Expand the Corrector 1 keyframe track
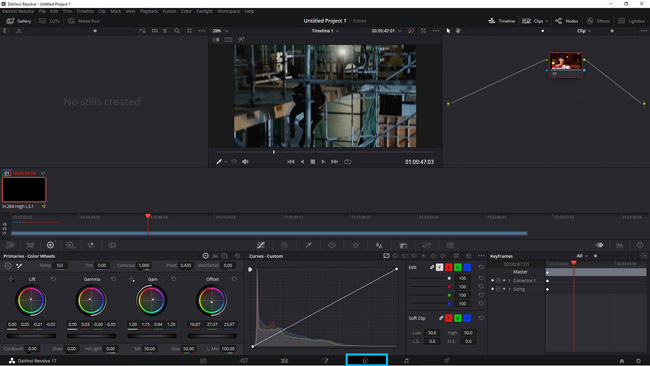This screenshot has width=650, height=366. coord(509,281)
